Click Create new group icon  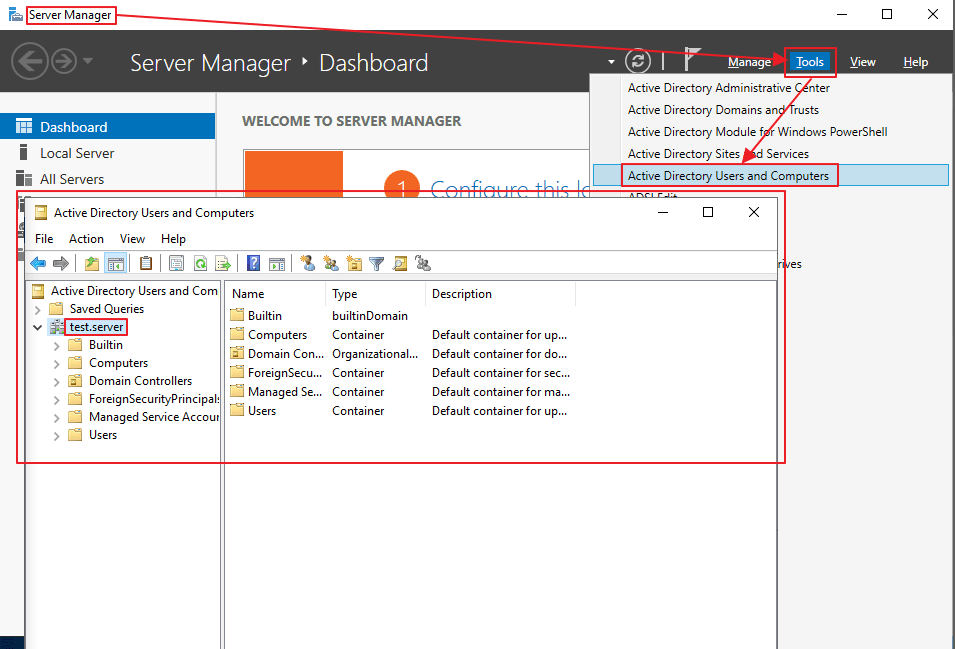[x=331, y=264]
